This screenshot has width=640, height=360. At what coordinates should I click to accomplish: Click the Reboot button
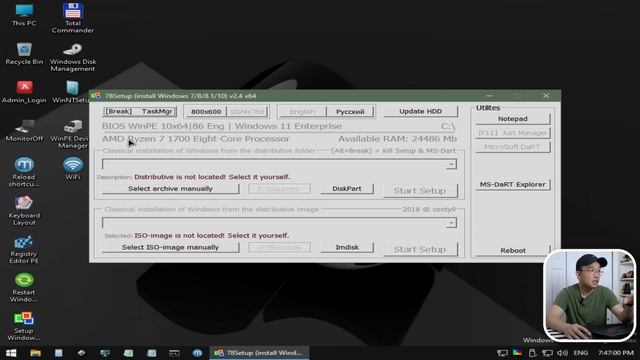click(x=513, y=250)
